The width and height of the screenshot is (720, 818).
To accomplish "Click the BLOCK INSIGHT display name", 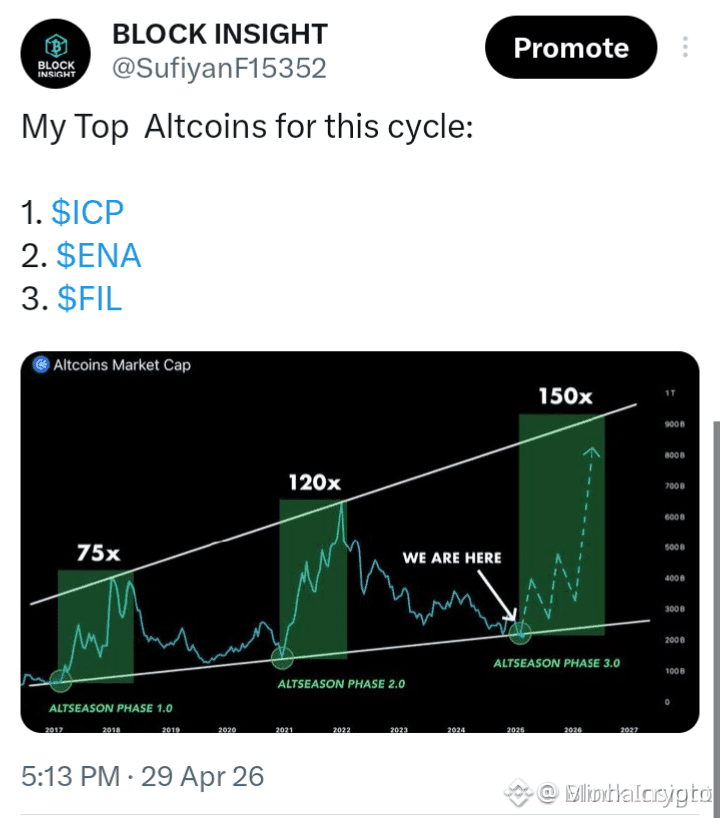I will pos(220,34).
